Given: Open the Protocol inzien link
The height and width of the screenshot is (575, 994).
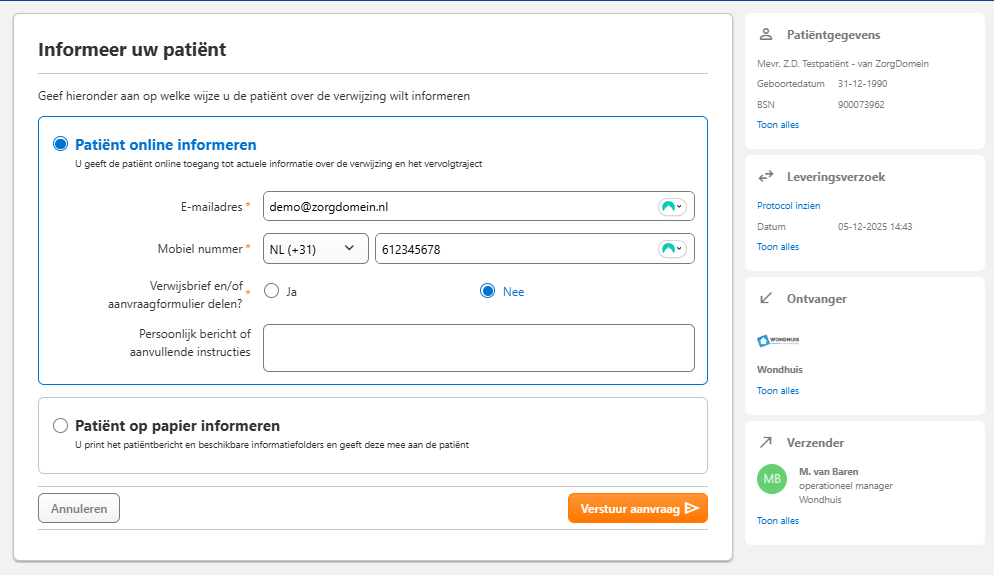Looking at the screenshot, I should 789,206.
